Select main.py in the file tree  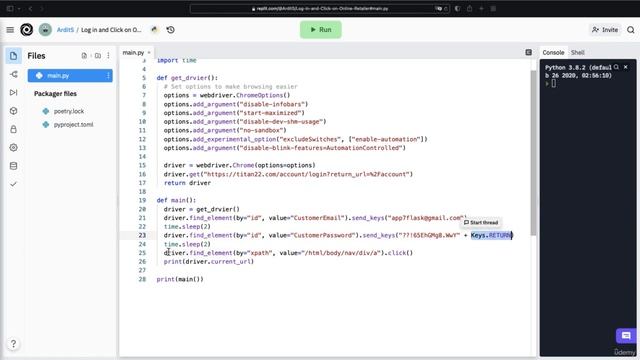coord(70,76)
